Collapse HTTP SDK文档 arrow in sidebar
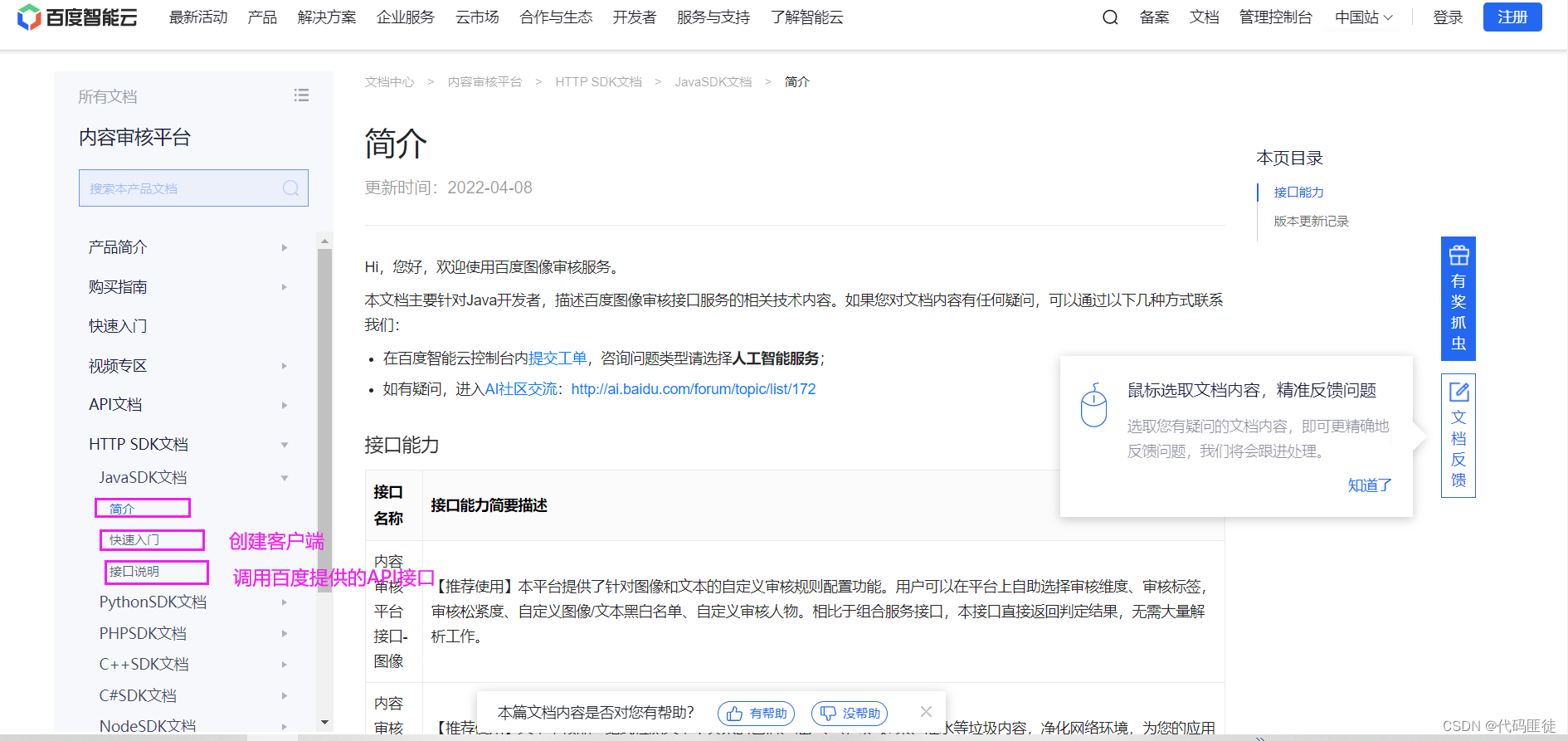The width and height of the screenshot is (1568, 741). tap(285, 445)
